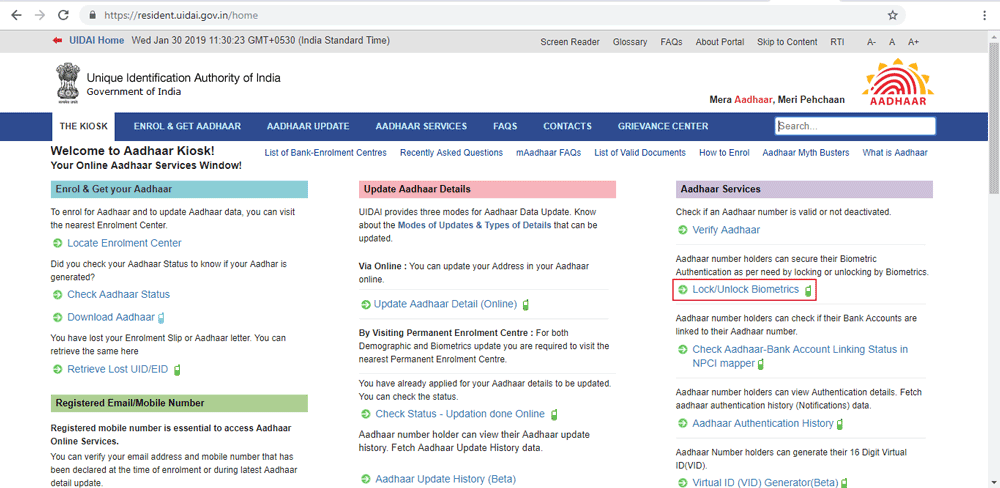Click the green arrow beside Verify Aadhaar
This screenshot has width=1000, height=488.
(x=682, y=230)
